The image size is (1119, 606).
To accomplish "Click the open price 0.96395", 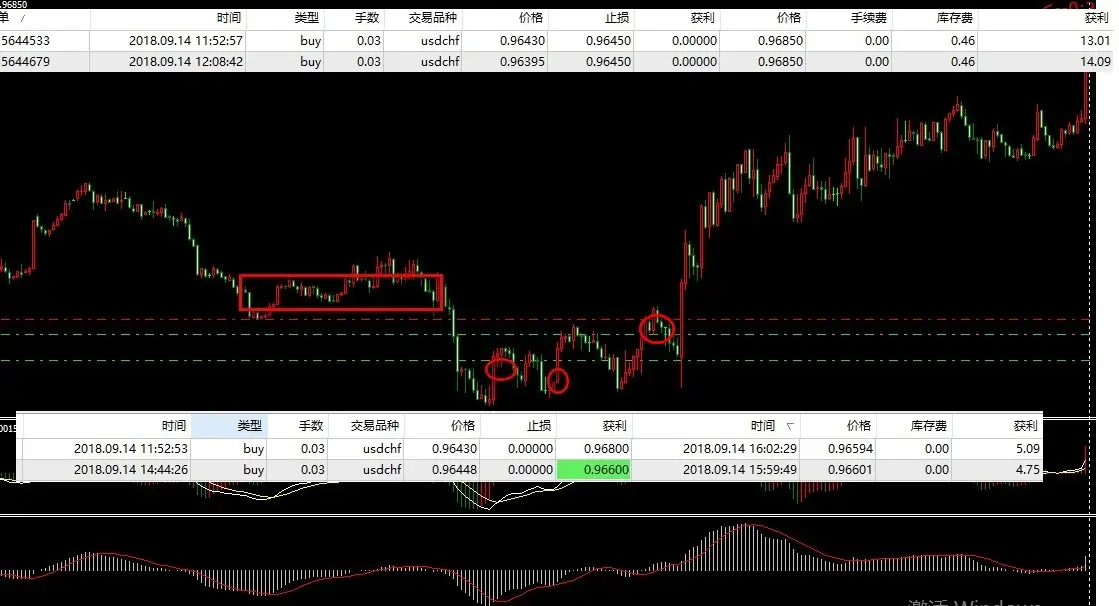I will coord(522,61).
